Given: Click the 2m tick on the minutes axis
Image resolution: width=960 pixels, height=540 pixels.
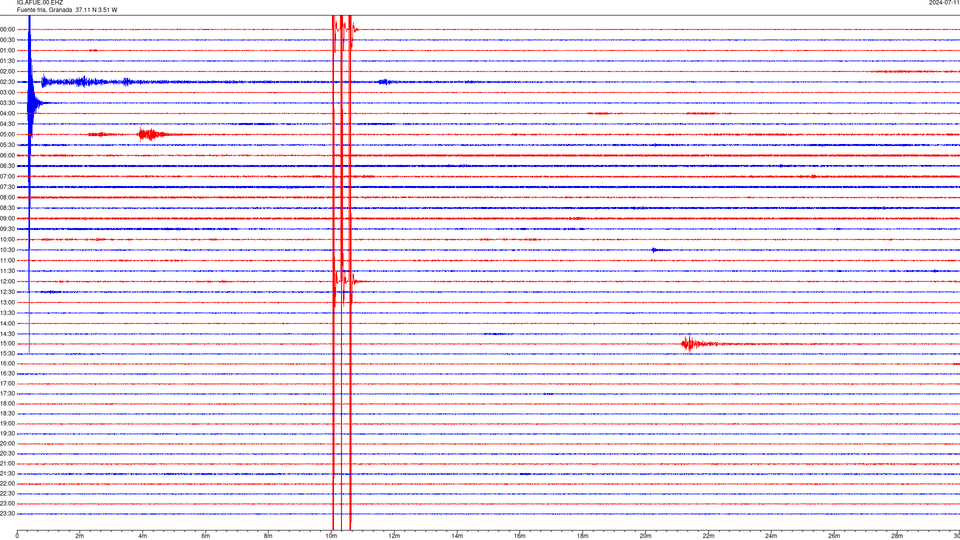Looking at the screenshot, I should tap(80, 536).
